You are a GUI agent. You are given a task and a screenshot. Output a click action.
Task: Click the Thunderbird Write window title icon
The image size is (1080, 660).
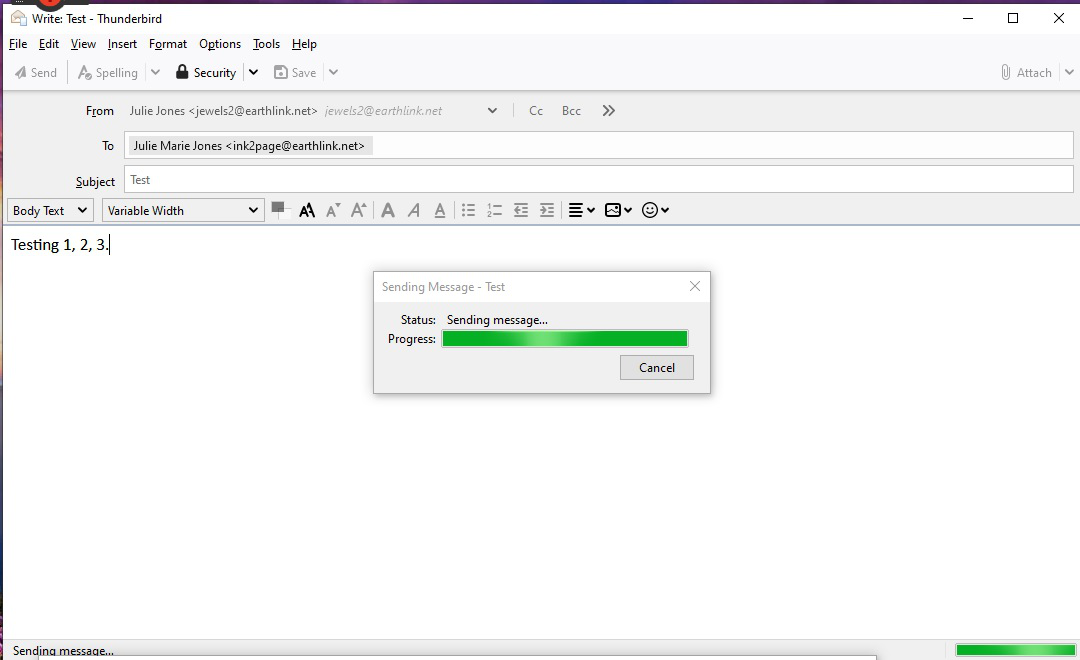tap(19, 18)
